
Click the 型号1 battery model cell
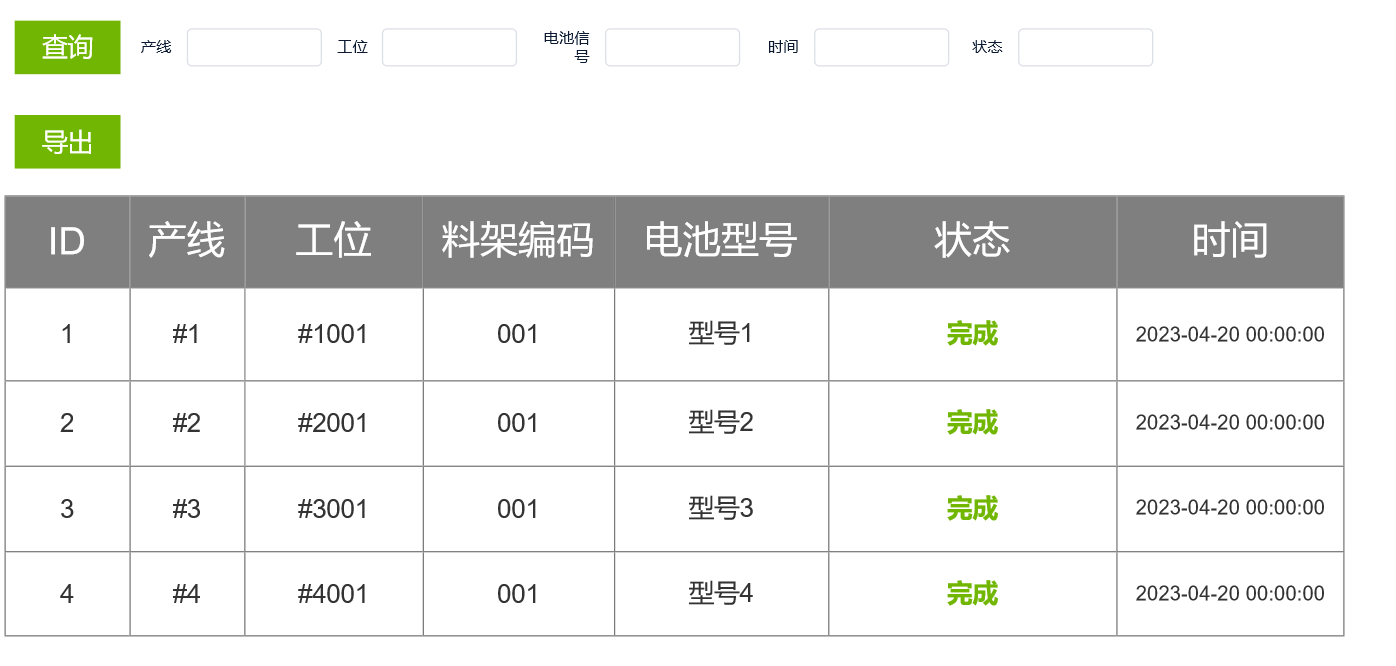pyautogui.click(x=721, y=334)
